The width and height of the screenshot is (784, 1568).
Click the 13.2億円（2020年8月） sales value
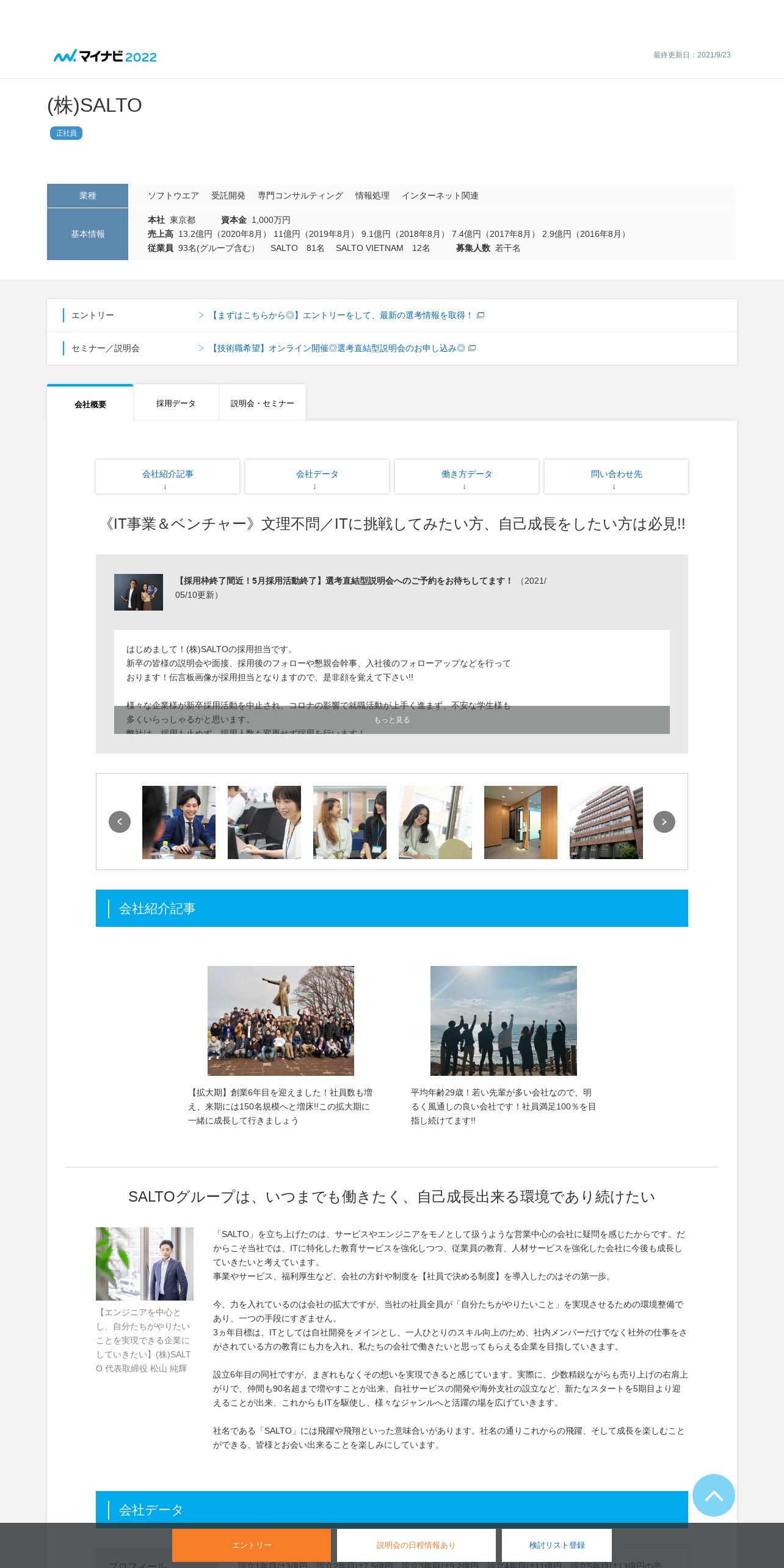225,234
